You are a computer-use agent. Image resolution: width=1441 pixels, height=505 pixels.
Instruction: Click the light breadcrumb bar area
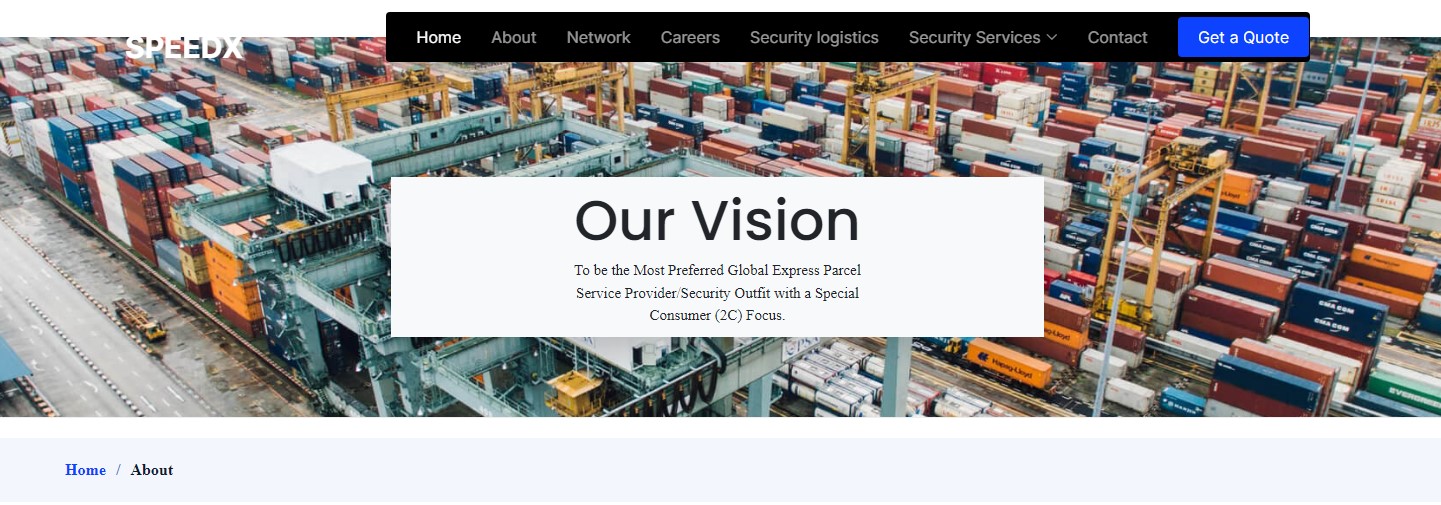[720, 470]
